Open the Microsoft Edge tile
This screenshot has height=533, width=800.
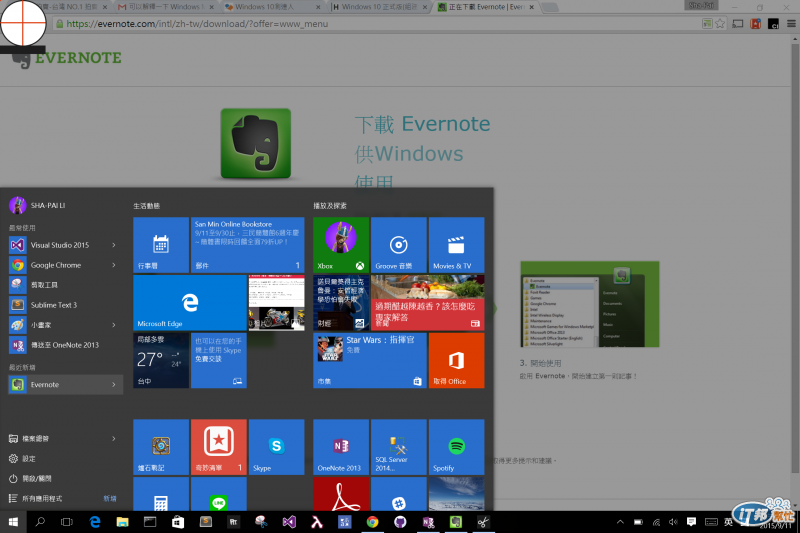coord(190,302)
